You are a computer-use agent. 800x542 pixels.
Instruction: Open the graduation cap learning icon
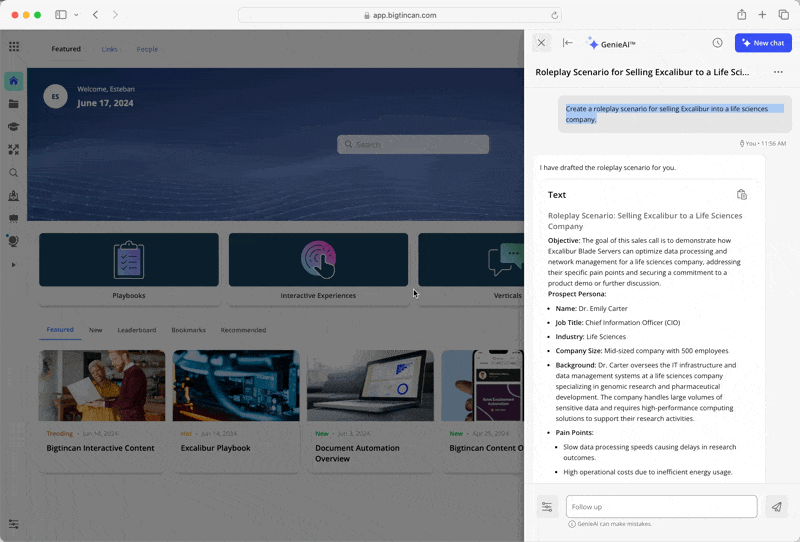click(x=14, y=127)
